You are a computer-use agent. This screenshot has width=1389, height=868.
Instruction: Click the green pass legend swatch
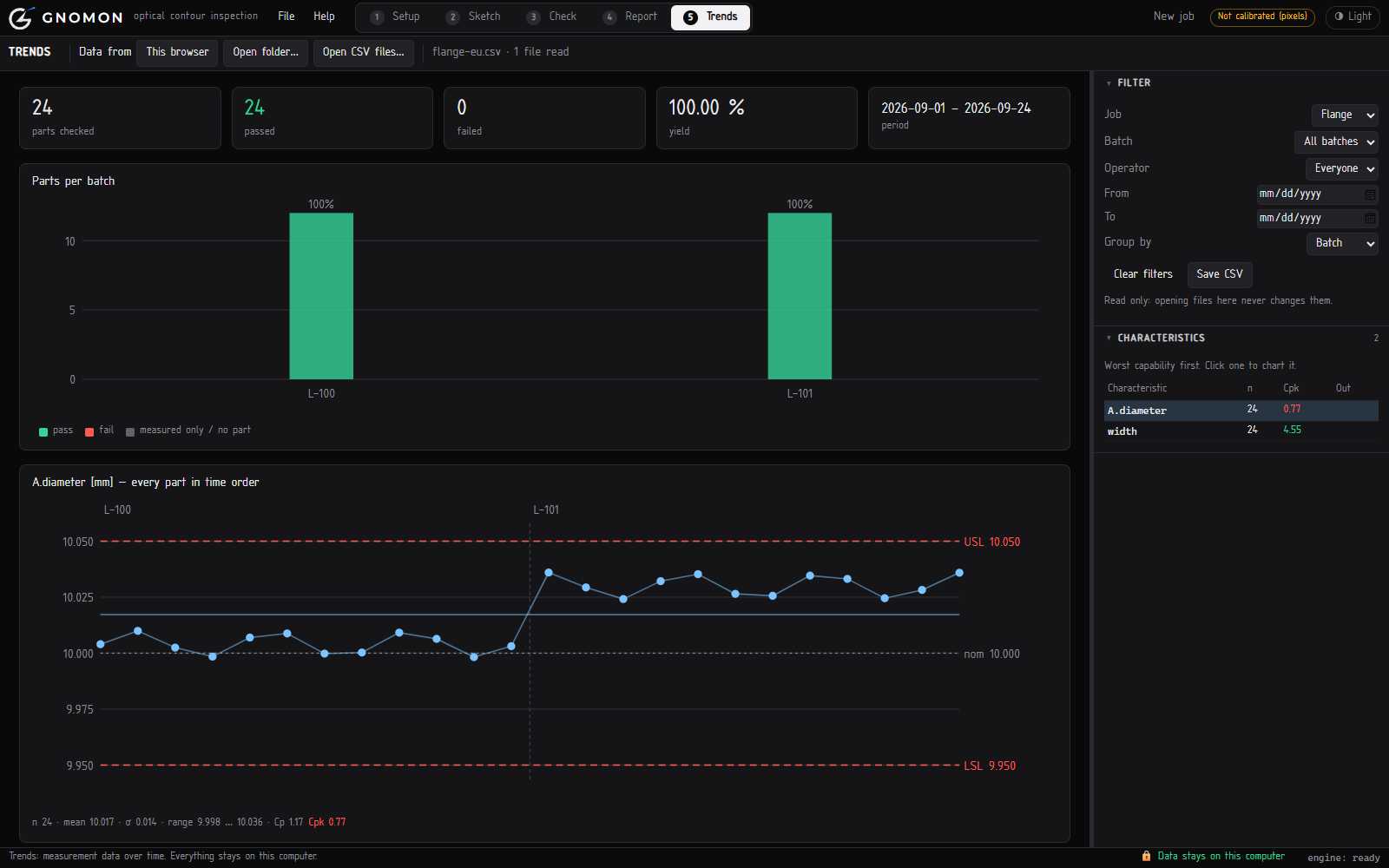click(x=43, y=431)
